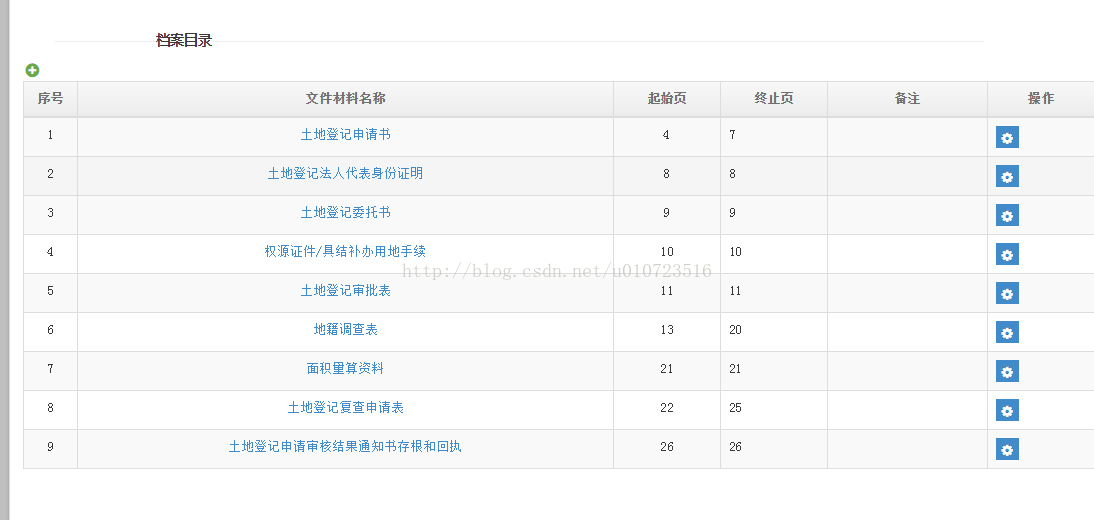Select end page cell 20 of 地籍调查表
The image size is (1094, 520).
pos(774,332)
